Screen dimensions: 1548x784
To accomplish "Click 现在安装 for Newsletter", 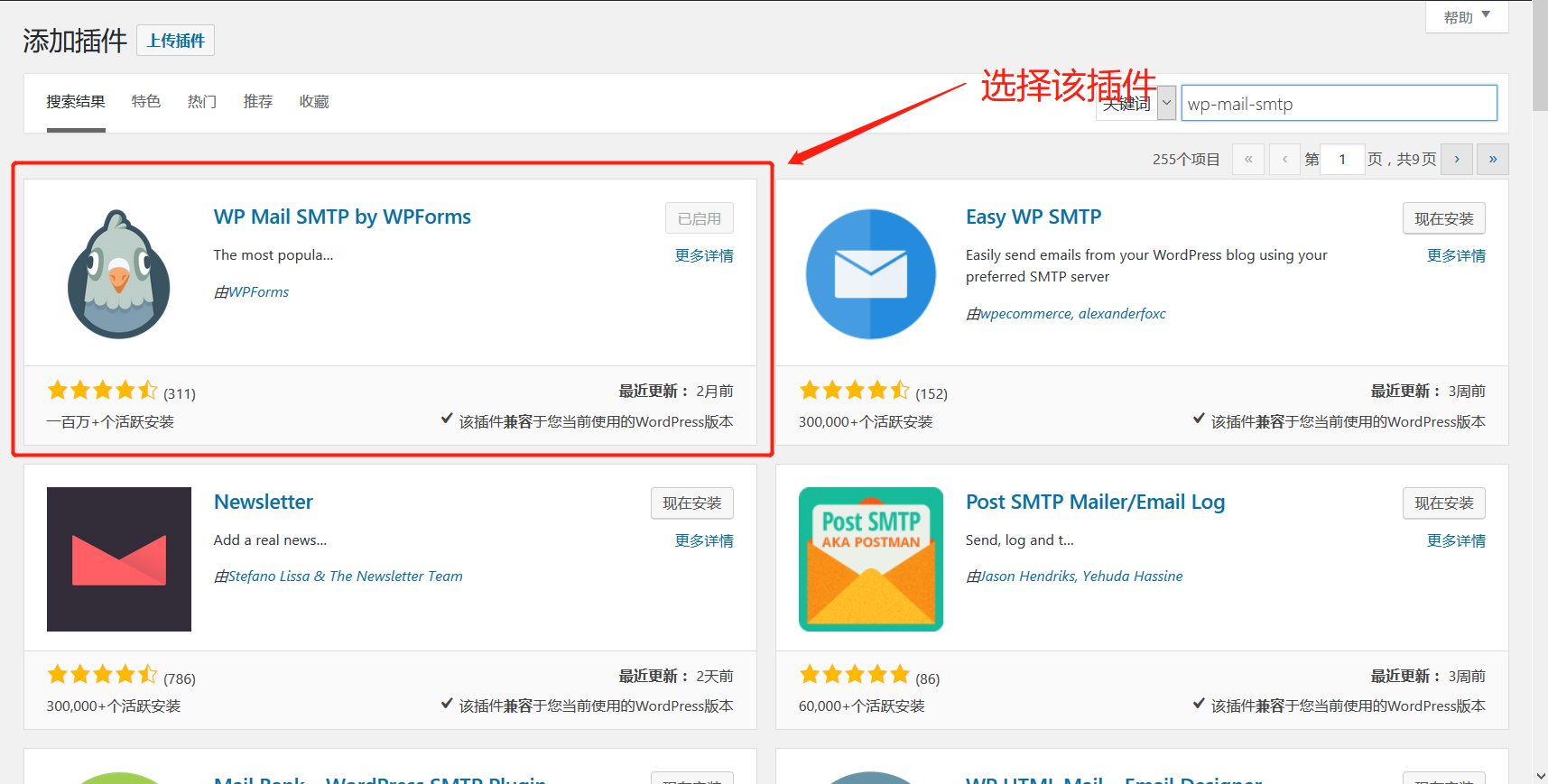I will point(692,503).
